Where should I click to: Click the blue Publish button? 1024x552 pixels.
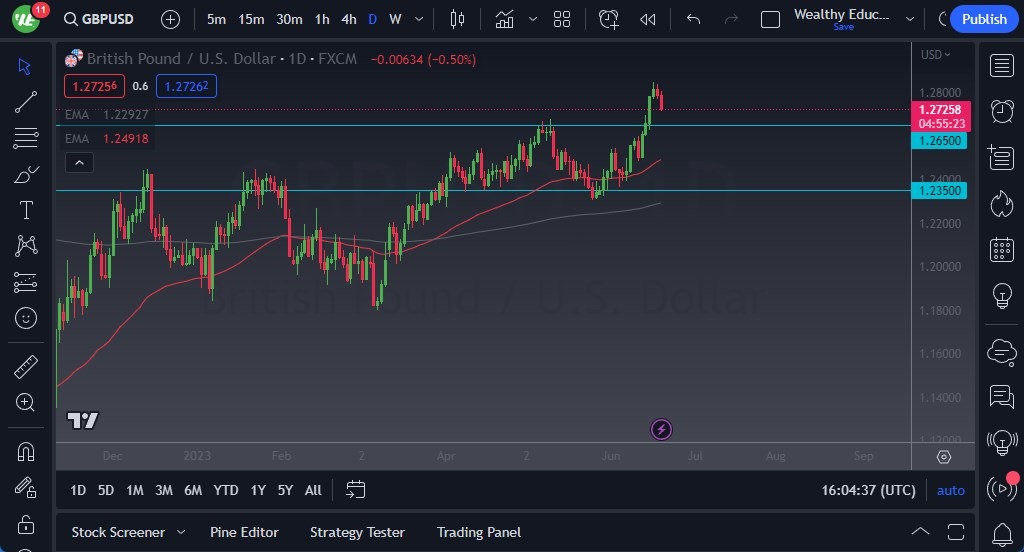tap(984, 19)
